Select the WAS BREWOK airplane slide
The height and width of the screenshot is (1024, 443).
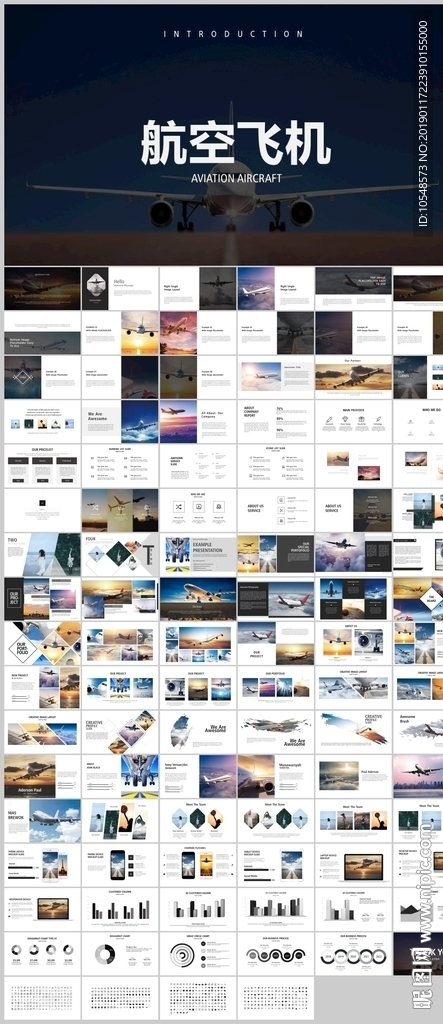(42, 821)
